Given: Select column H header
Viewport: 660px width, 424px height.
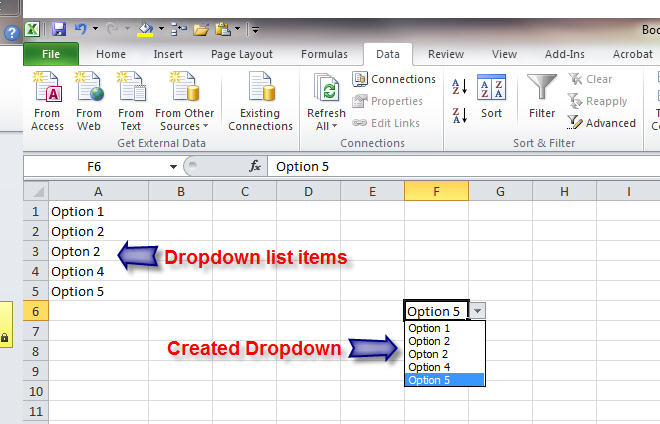Looking at the screenshot, I should tap(564, 192).
